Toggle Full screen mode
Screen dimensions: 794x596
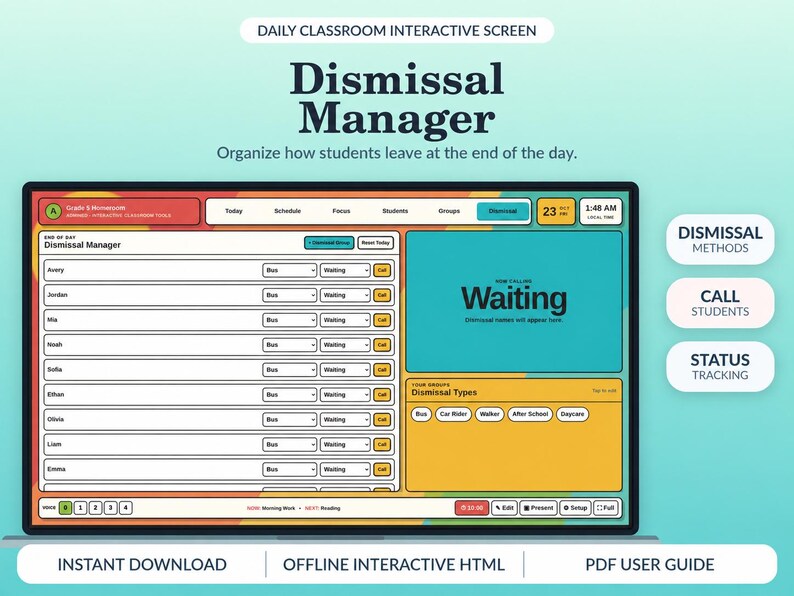point(606,508)
